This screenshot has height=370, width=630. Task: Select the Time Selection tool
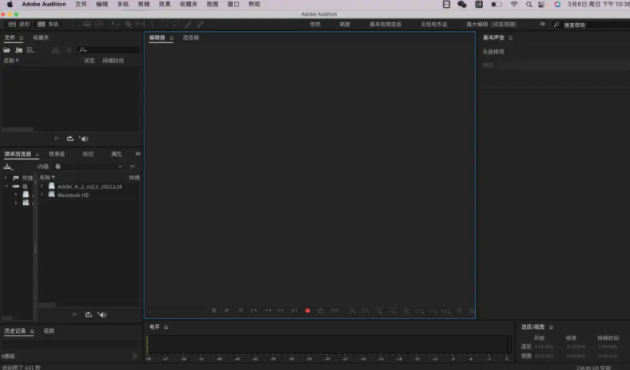tap(152, 25)
